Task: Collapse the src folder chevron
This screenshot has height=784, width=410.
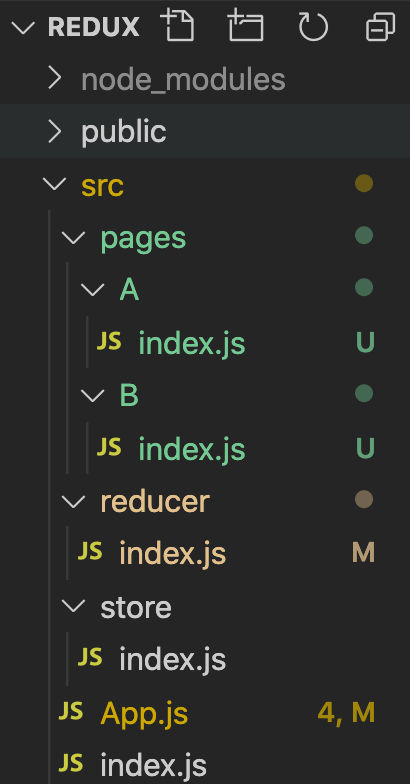Action: click(x=54, y=184)
